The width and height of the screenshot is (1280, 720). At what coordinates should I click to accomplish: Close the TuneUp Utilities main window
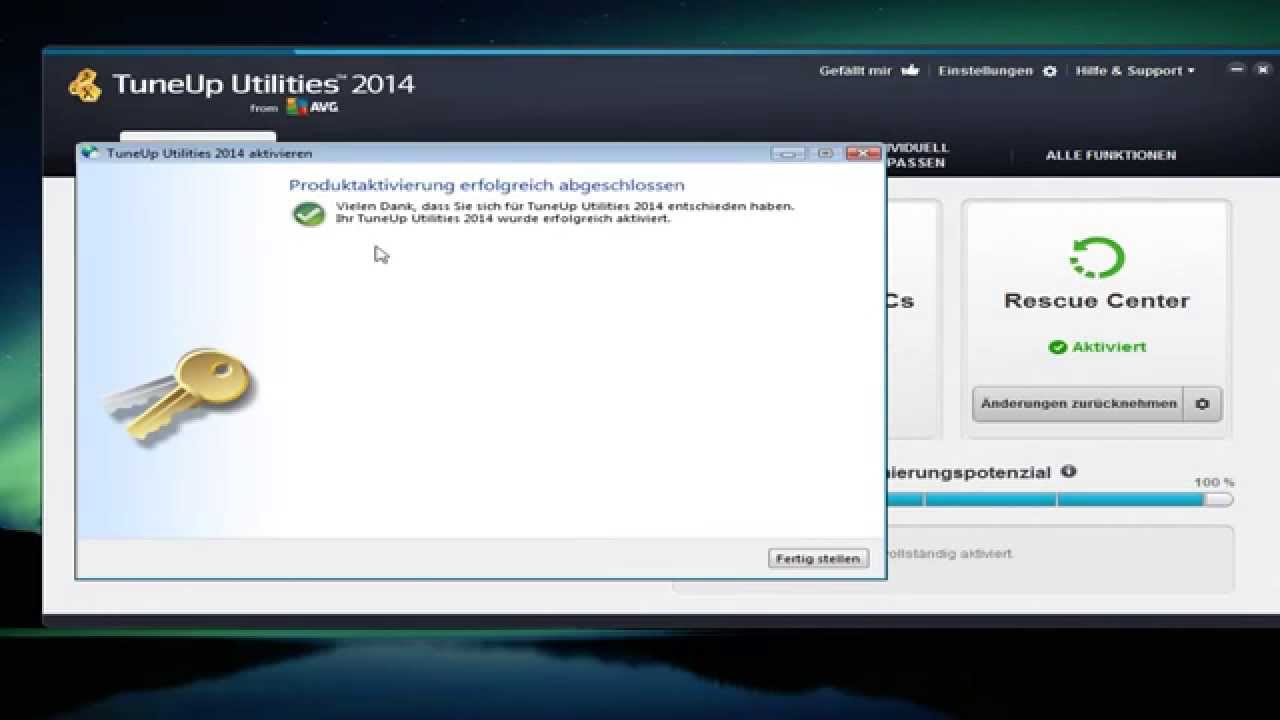click(1262, 70)
